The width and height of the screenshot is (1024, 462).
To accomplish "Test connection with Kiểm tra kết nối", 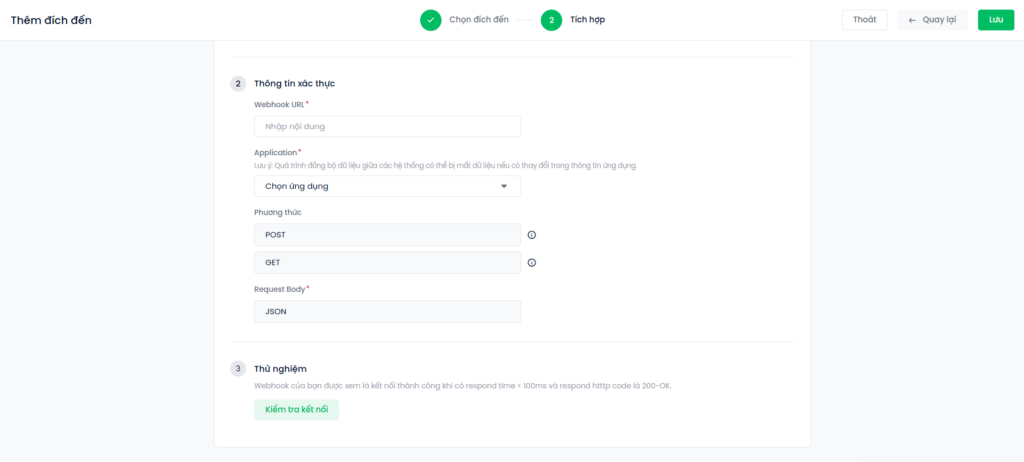I will point(296,410).
